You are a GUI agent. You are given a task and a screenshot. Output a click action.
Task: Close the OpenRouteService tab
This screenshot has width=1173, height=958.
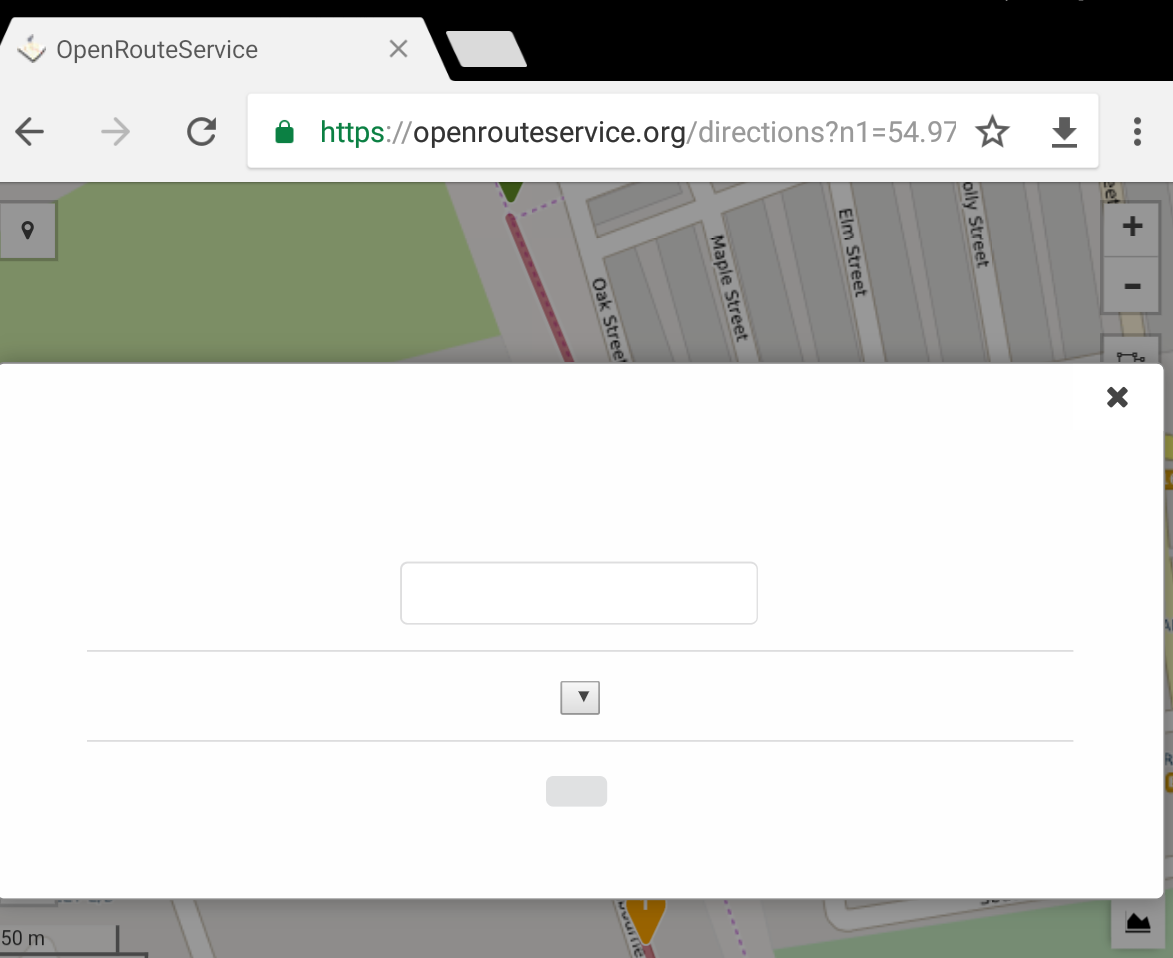click(399, 49)
